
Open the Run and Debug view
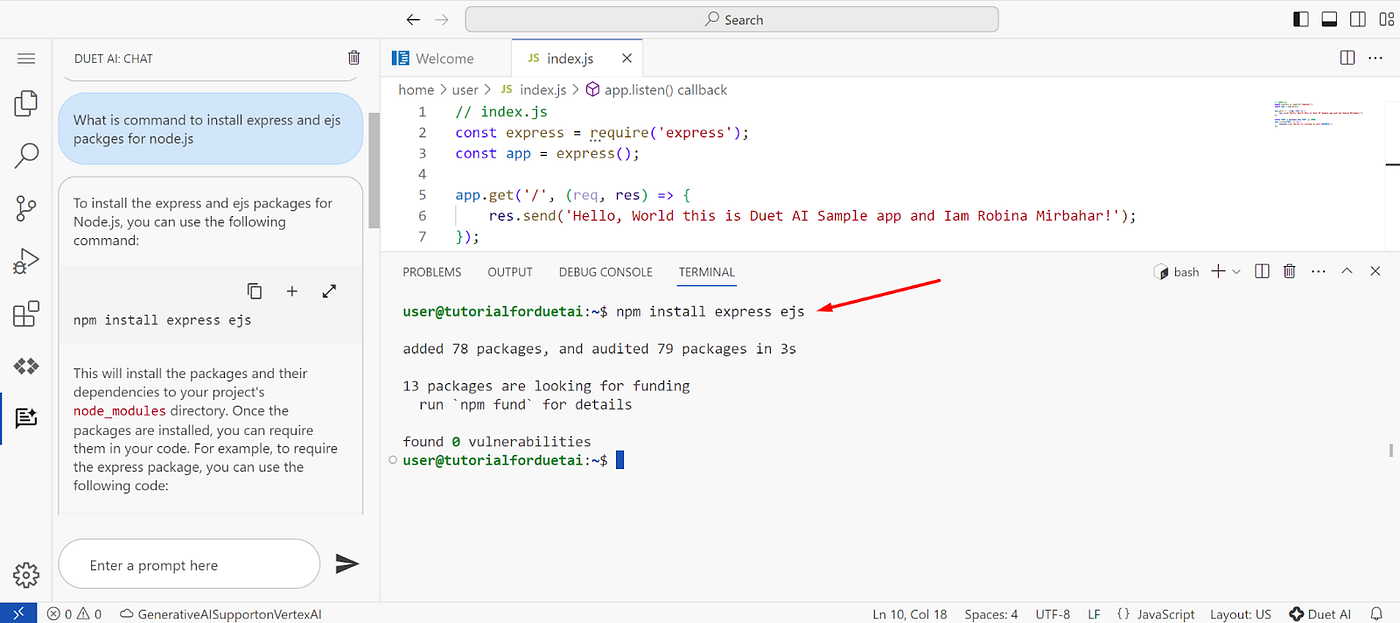pyautogui.click(x=26, y=261)
